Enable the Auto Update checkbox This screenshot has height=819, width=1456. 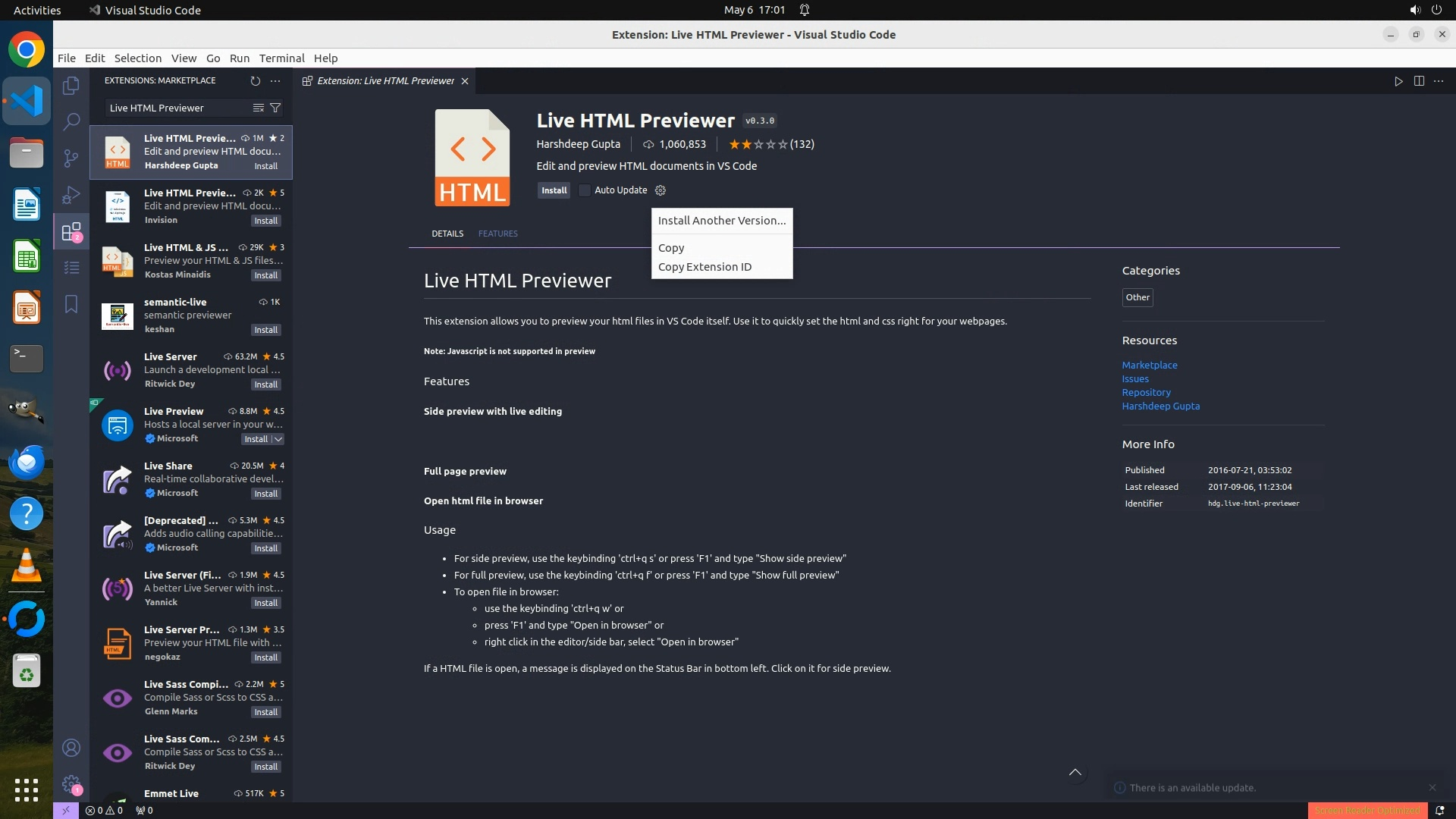(585, 190)
